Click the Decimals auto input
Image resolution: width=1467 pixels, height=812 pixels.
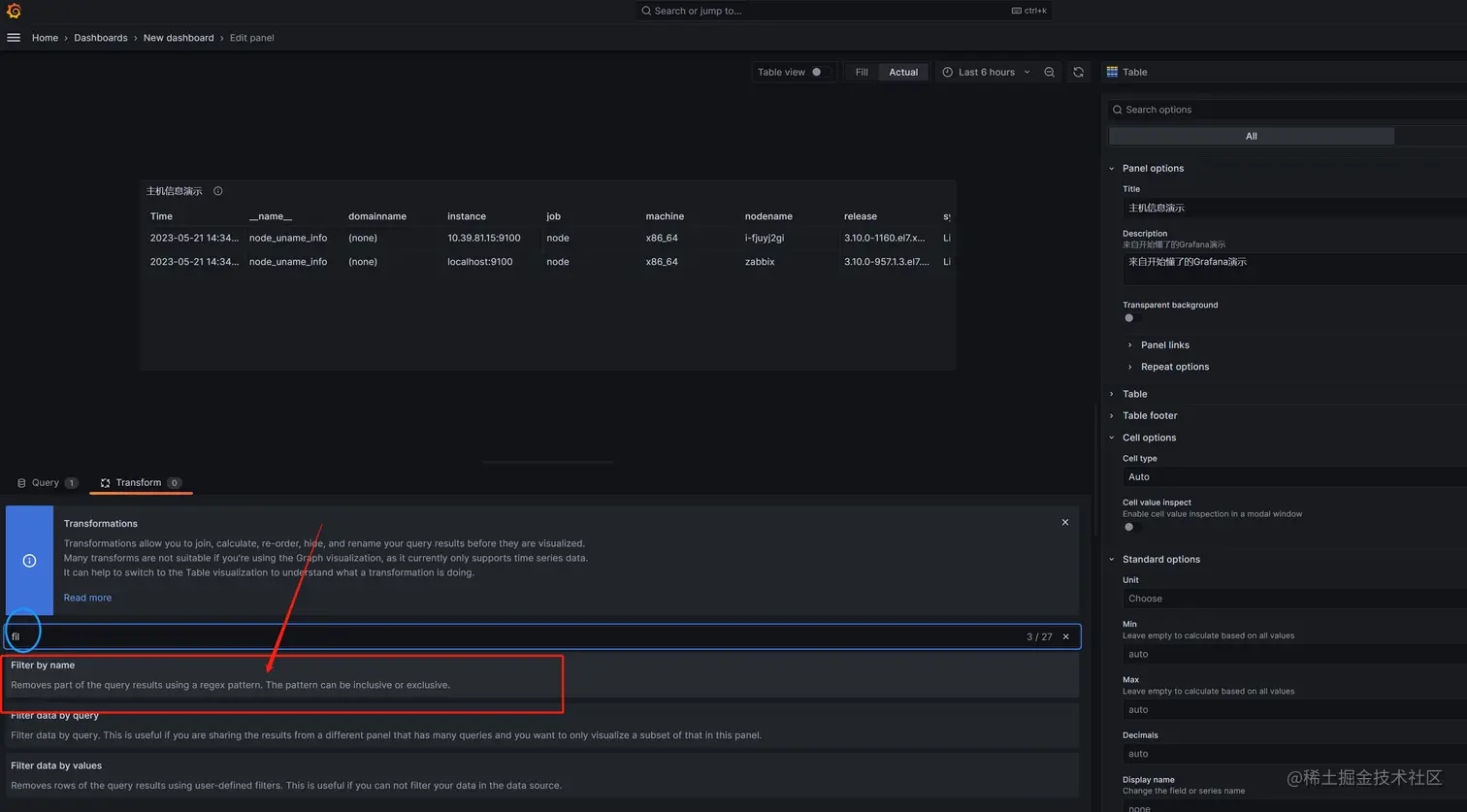tap(1294, 753)
